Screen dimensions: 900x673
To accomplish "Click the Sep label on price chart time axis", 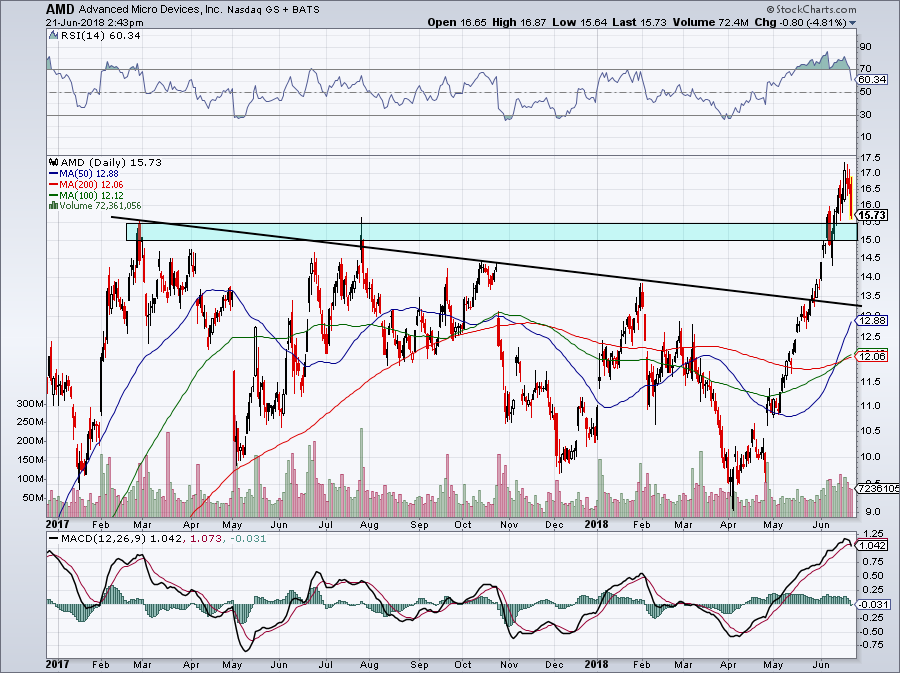I will coord(419,524).
